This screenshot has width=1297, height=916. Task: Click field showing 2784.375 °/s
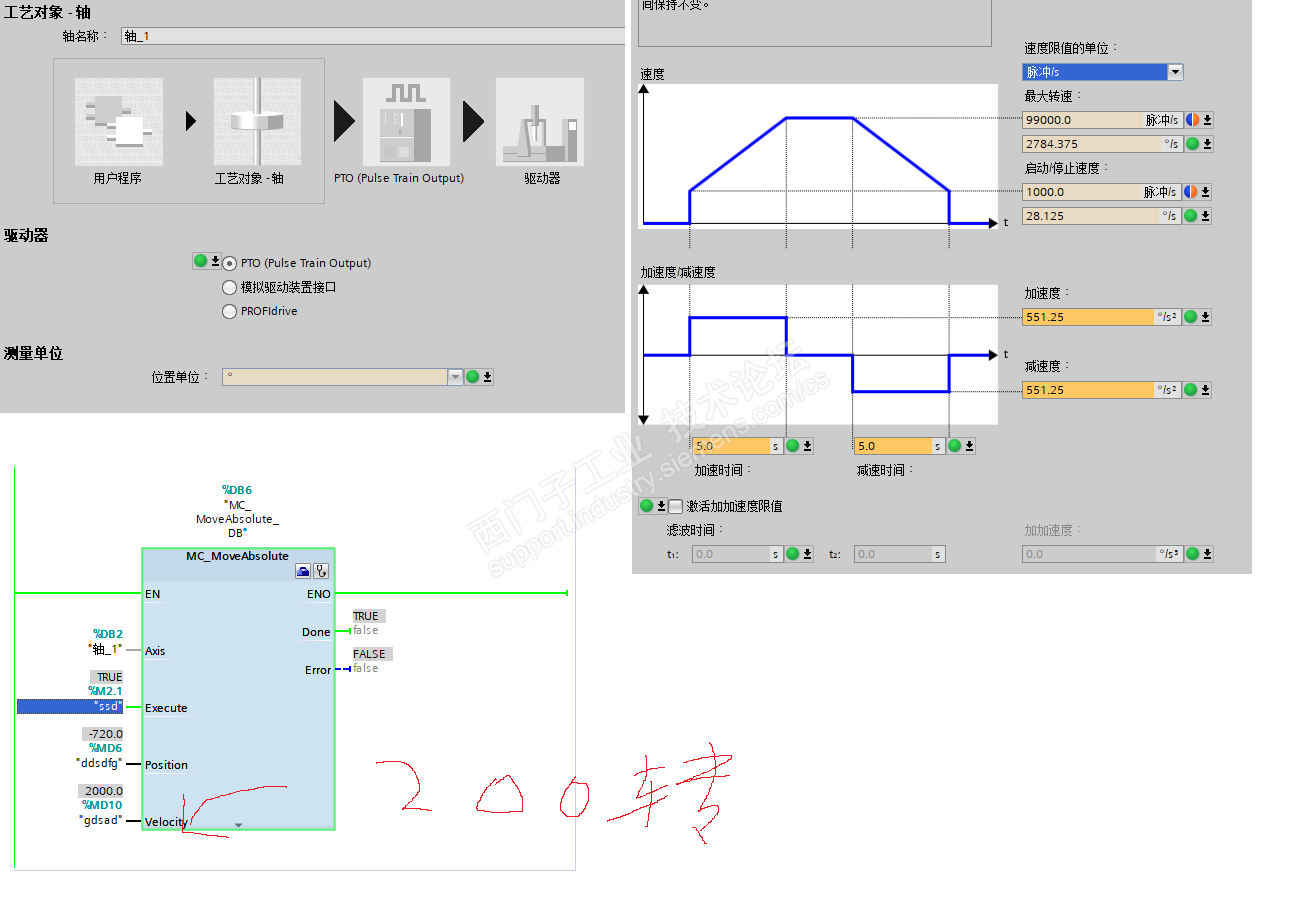pyautogui.click(x=1102, y=144)
